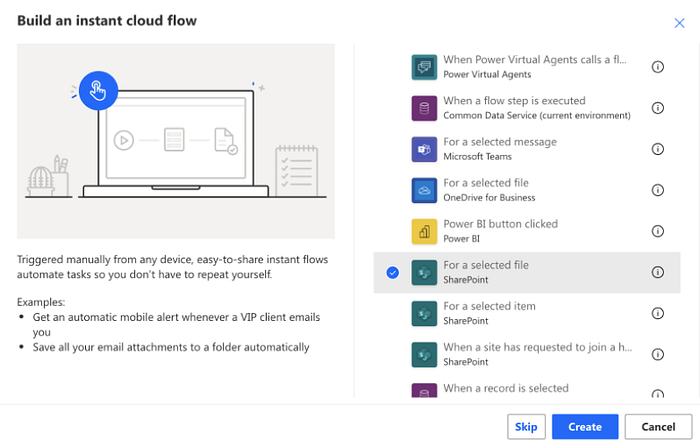Choose 'When a record is selected' trigger

tap(527, 389)
